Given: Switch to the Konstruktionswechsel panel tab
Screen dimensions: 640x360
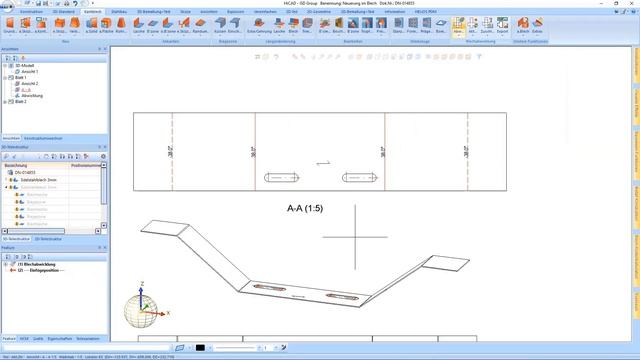Looking at the screenshot, I should [43, 138].
